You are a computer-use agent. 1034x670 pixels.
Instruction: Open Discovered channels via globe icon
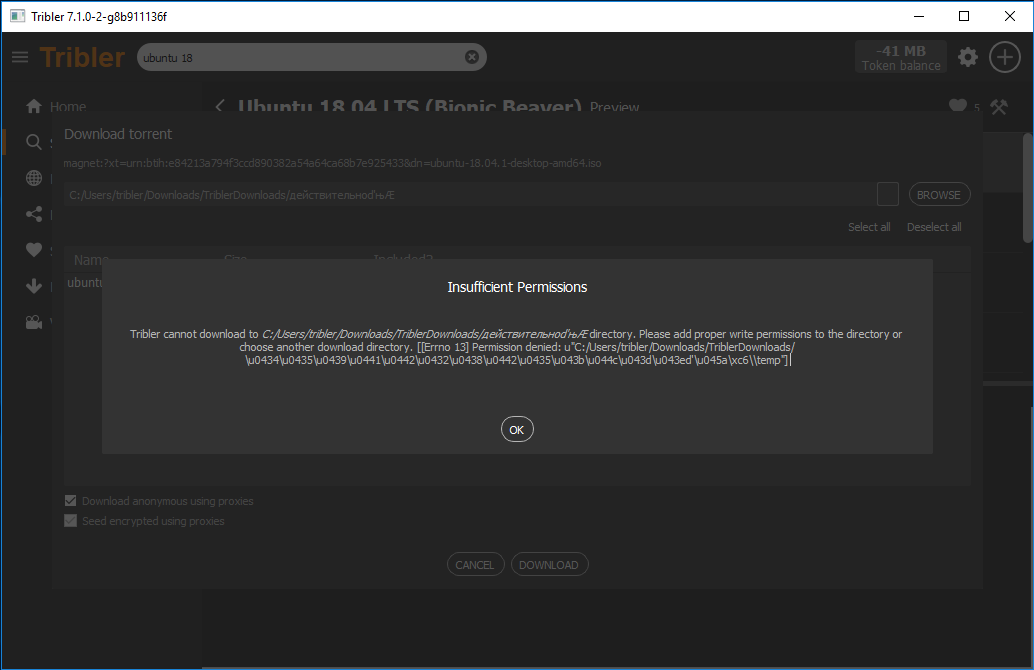point(33,177)
